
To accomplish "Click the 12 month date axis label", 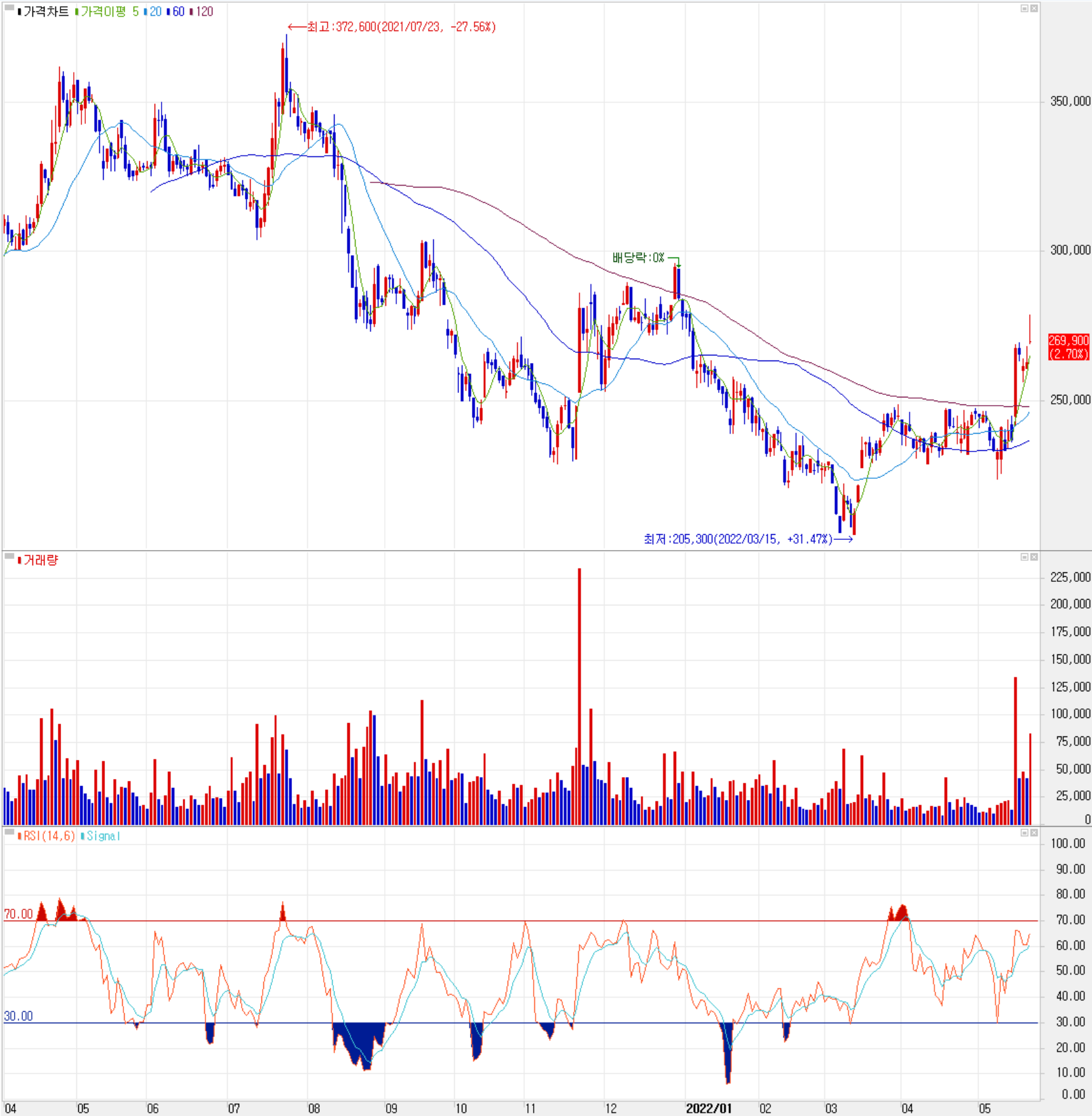I will click(x=611, y=1108).
